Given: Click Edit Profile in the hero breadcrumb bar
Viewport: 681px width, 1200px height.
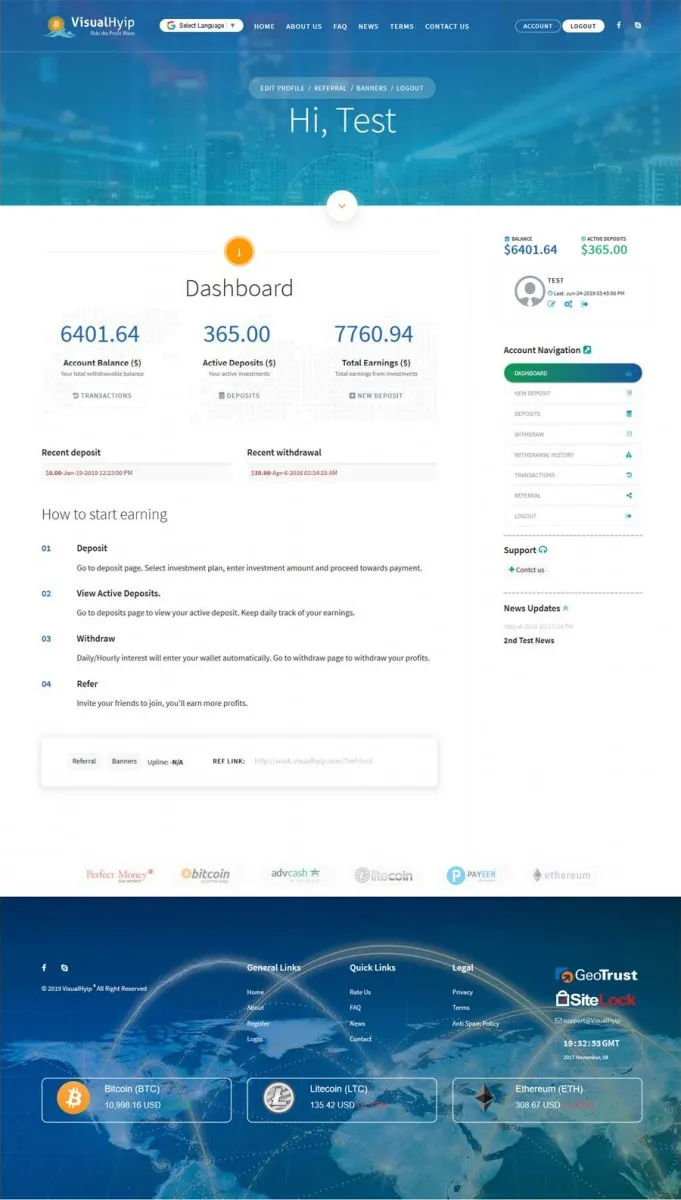Looking at the screenshot, I should pos(282,88).
